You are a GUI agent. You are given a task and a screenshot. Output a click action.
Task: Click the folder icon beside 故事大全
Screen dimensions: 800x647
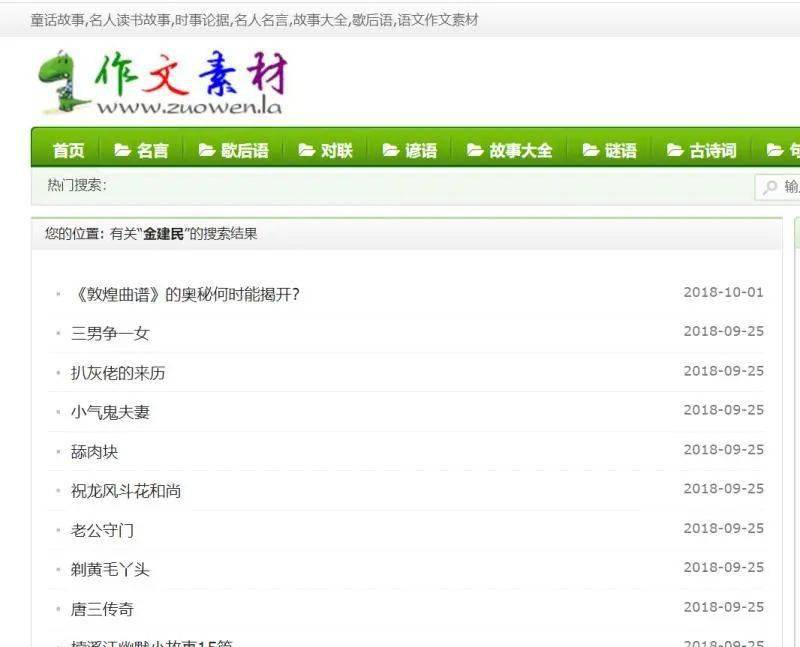pos(475,150)
